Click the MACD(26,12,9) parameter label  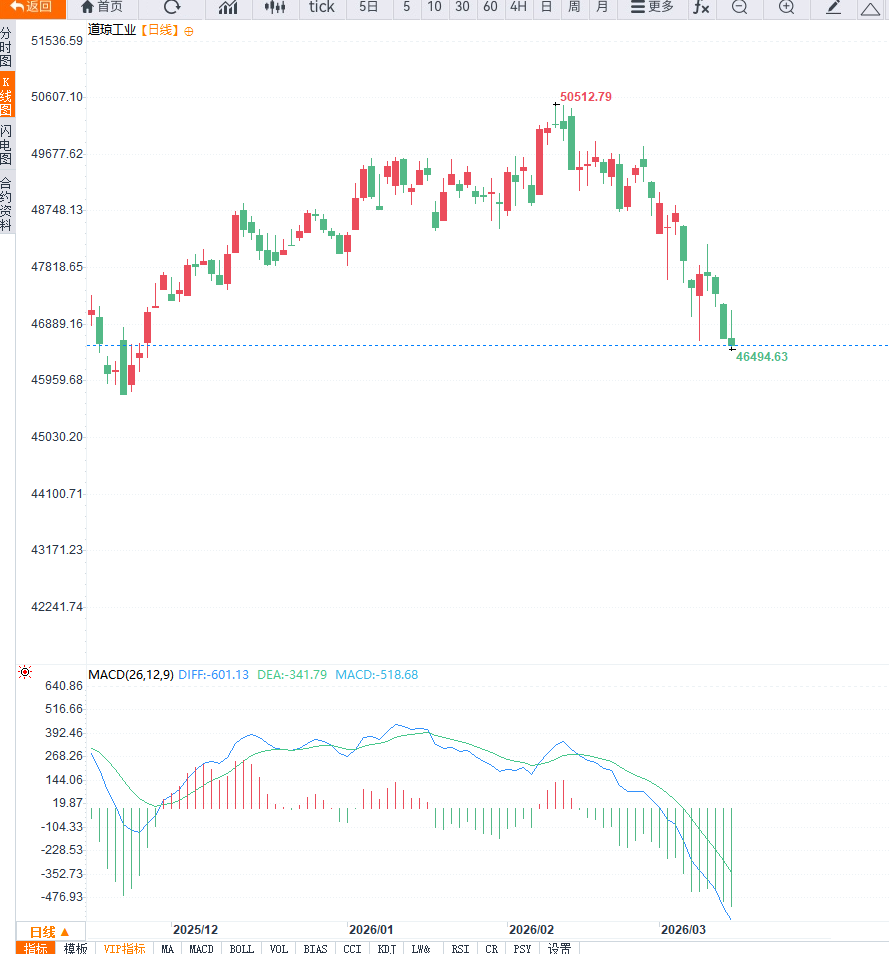coord(131,675)
